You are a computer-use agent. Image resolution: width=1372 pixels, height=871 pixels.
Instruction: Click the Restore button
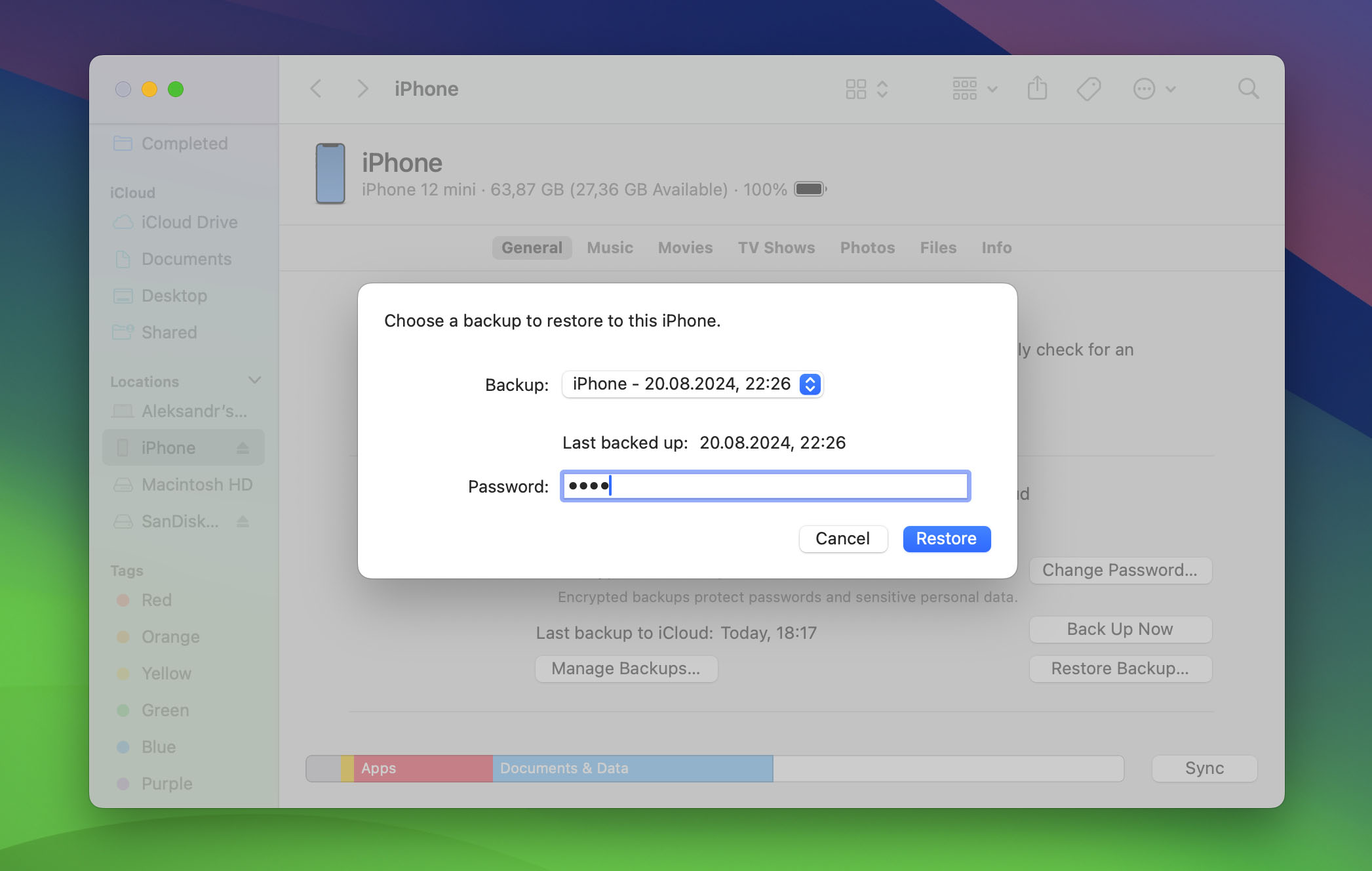(946, 538)
